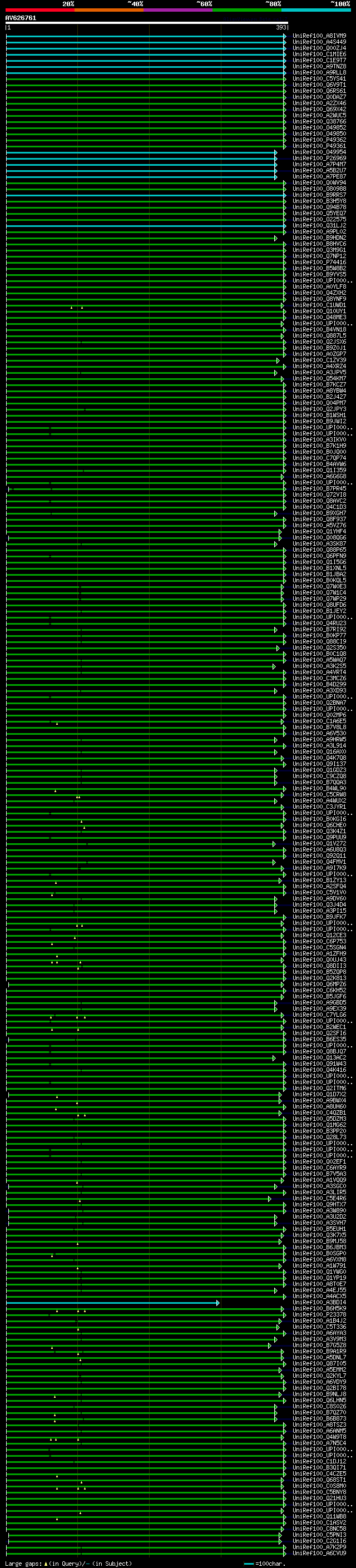356x1568 pixels.
Task: Select the UniRef100_A7P4M7 label
Action: (x=319, y=164)
